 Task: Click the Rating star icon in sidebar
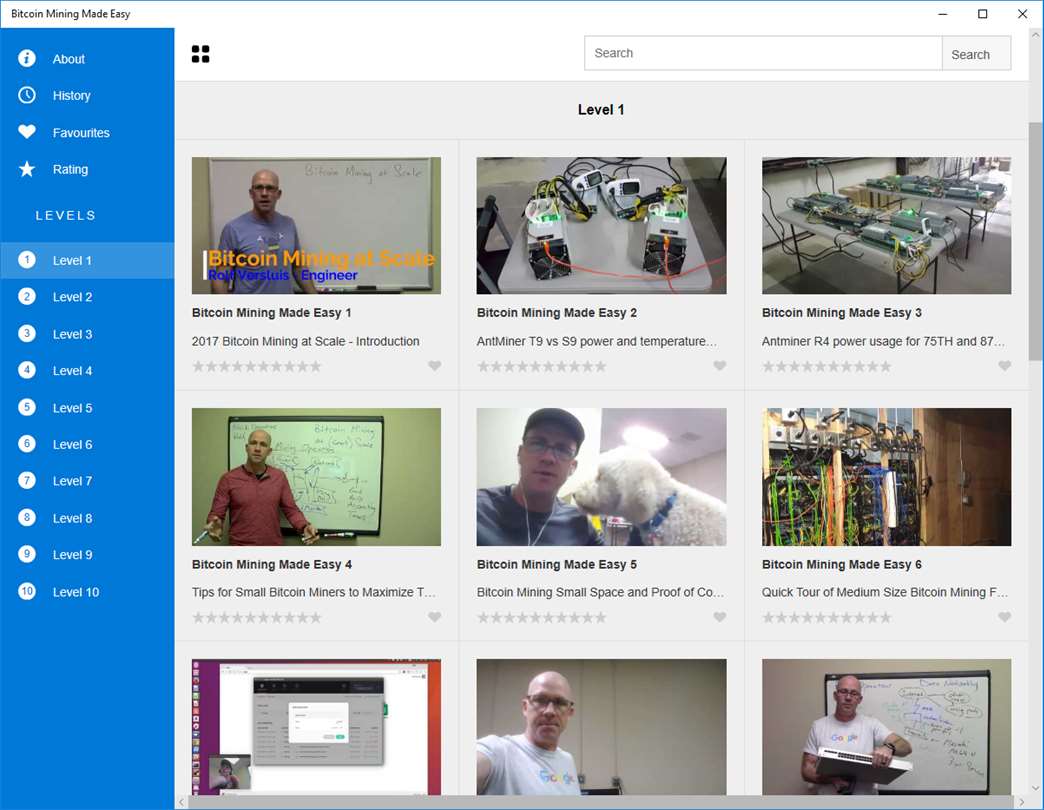pyautogui.click(x=27, y=169)
